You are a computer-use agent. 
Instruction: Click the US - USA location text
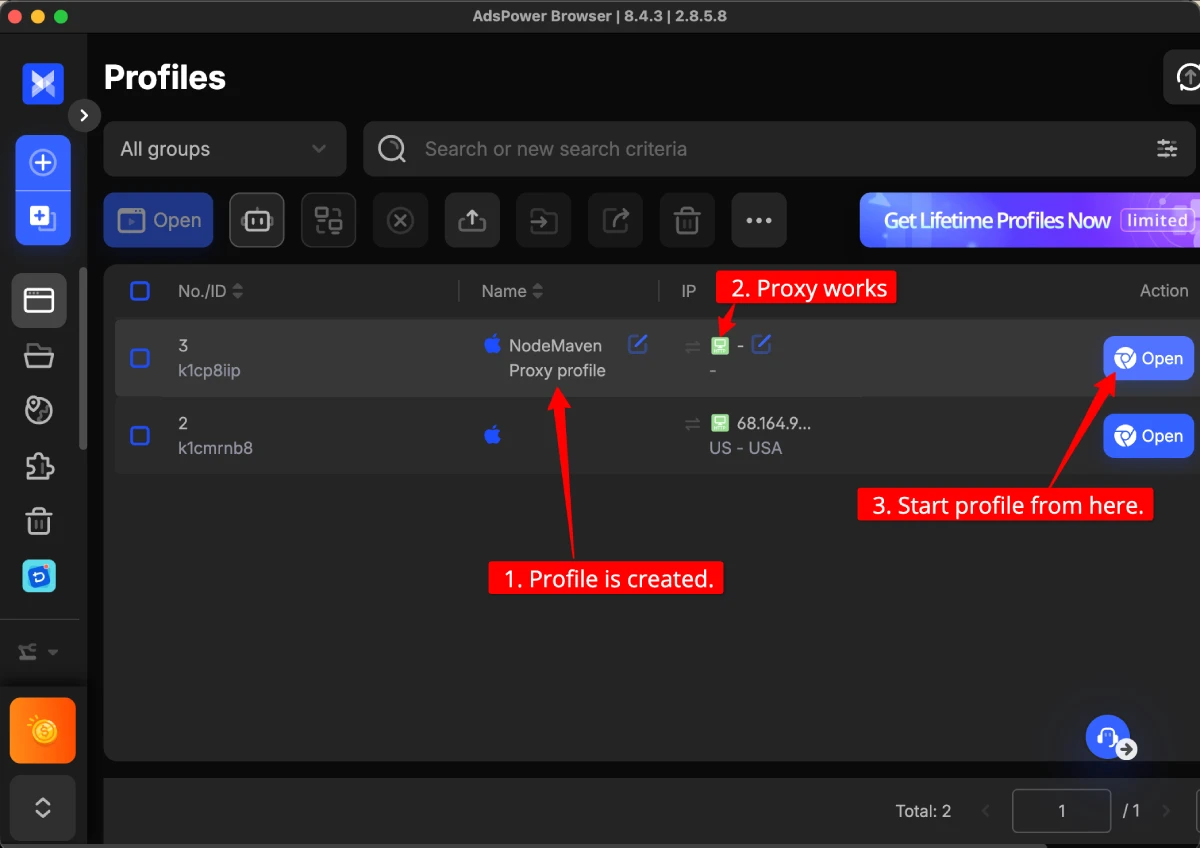click(745, 448)
